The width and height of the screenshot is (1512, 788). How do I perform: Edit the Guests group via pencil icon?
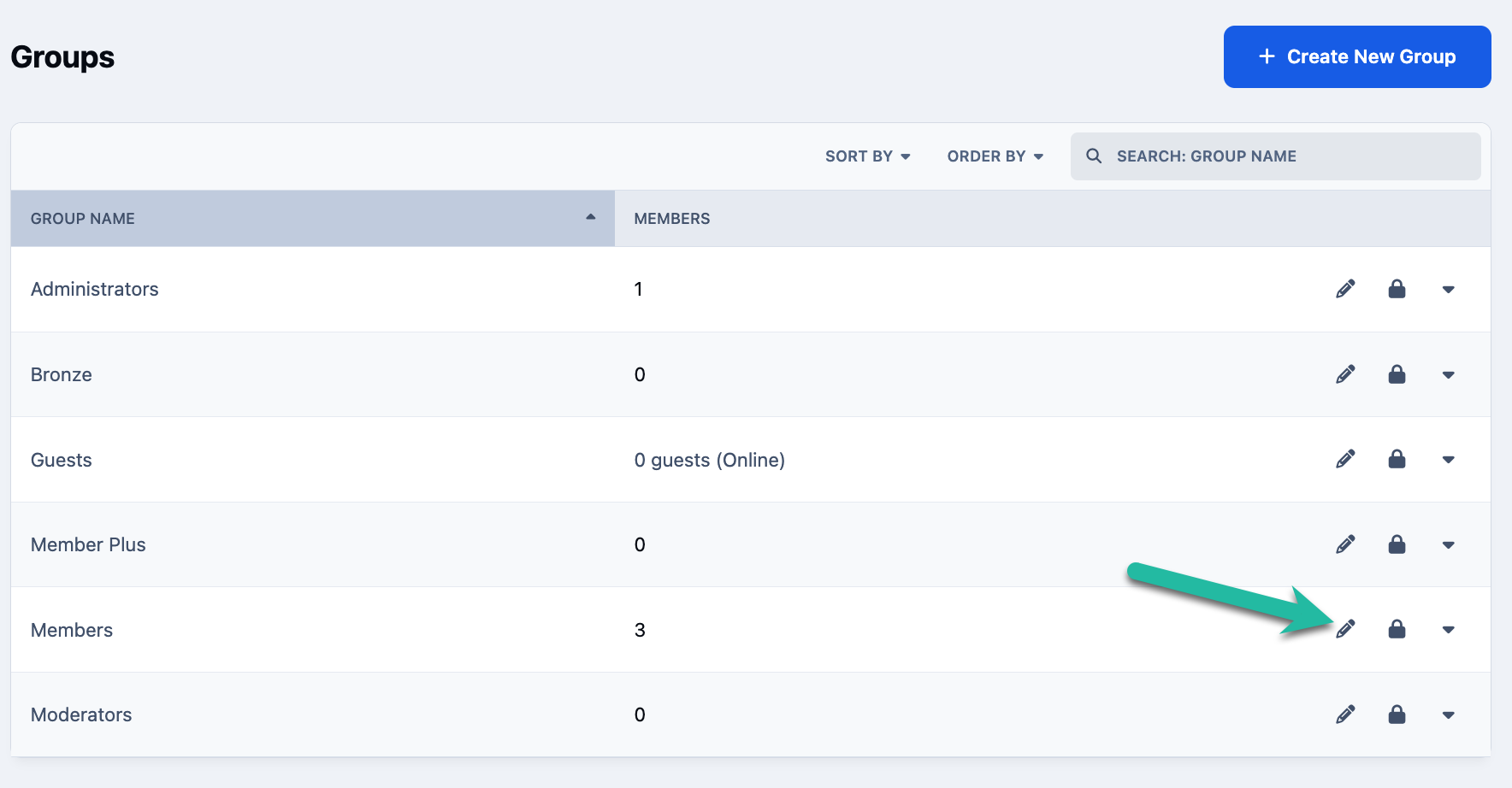pos(1345,459)
